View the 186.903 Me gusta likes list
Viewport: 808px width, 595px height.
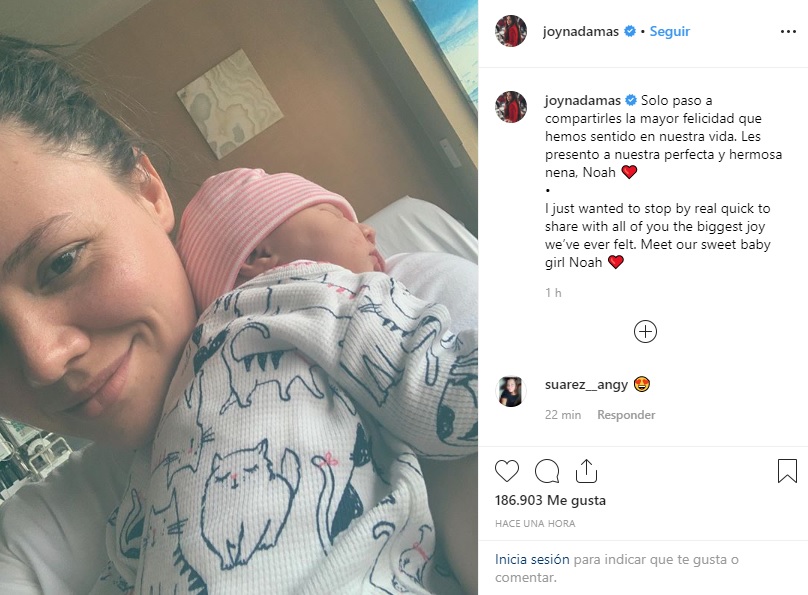(550, 500)
